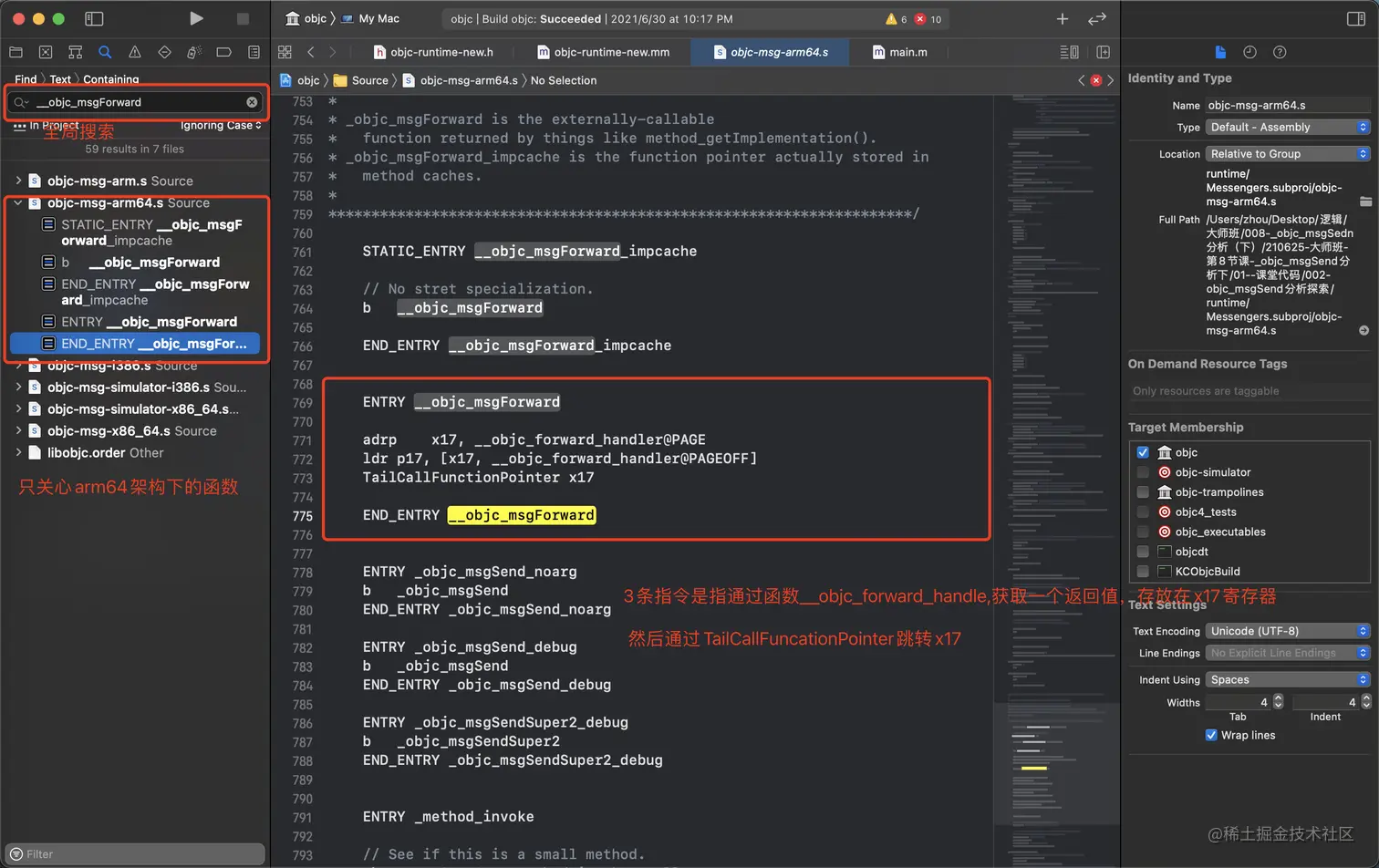Show the quick help inspector tab
1379x868 pixels.
pyautogui.click(x=1280, y=52)
